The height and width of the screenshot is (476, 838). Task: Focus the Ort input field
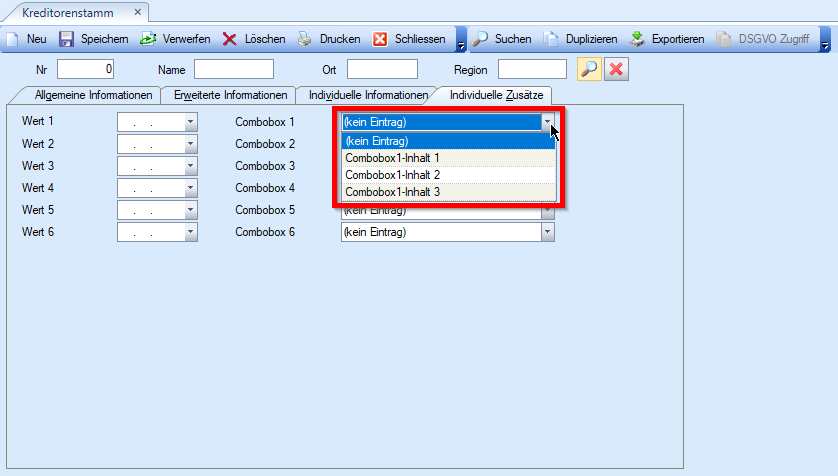click(x=382, y=69)
